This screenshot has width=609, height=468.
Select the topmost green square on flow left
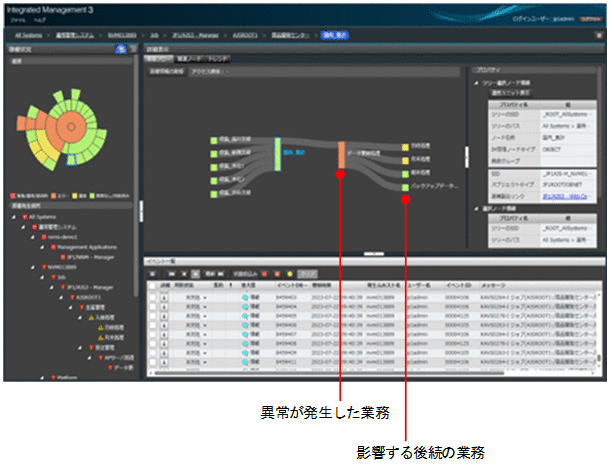[x=214, y=140]
